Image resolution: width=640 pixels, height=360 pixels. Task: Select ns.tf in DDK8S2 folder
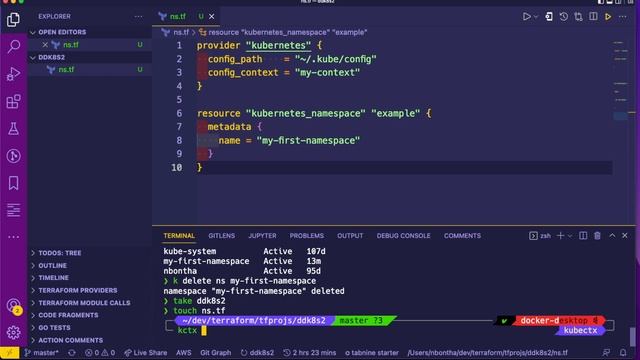point(90,70)
